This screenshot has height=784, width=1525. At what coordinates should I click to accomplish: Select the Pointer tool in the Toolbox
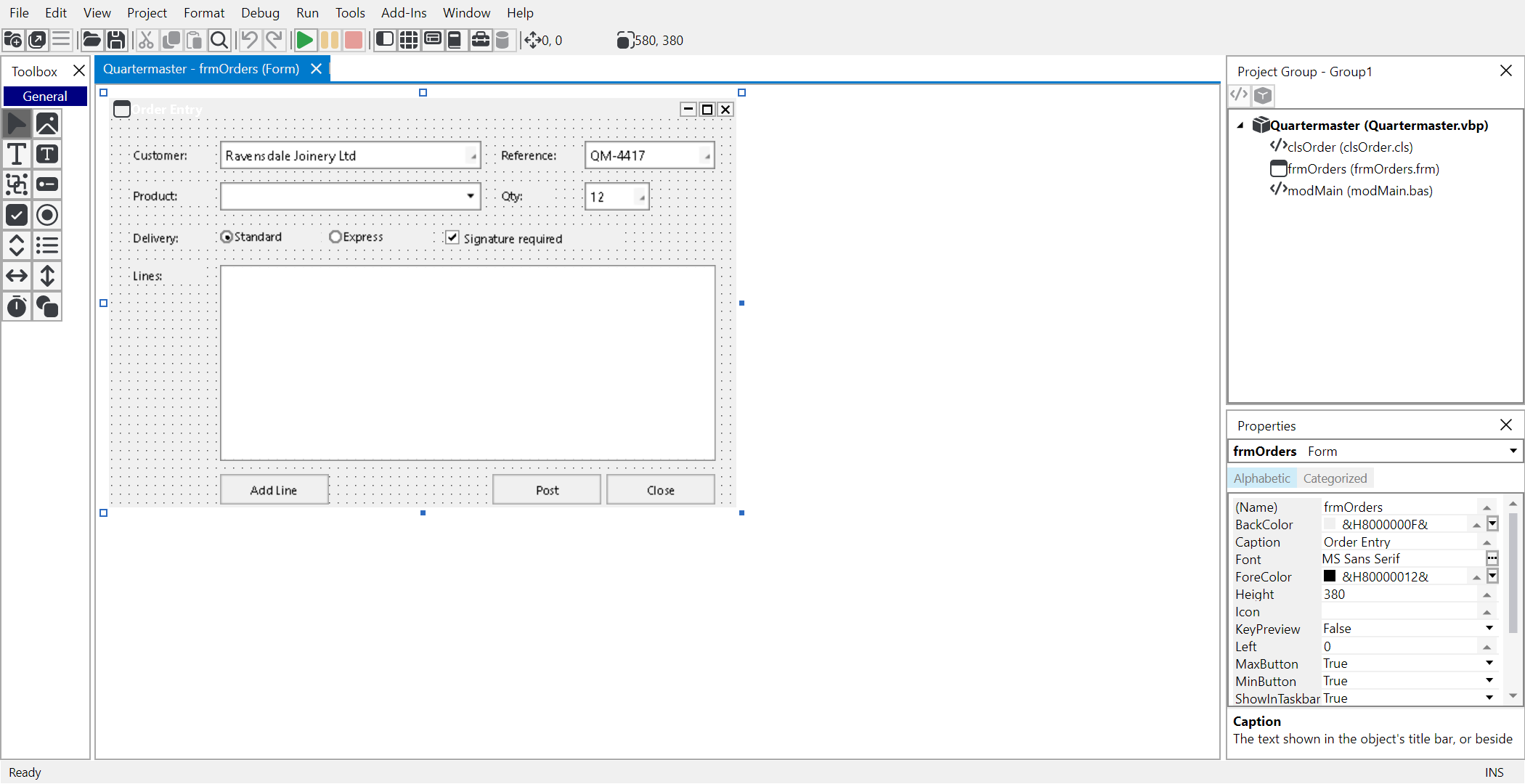point(17,124)
